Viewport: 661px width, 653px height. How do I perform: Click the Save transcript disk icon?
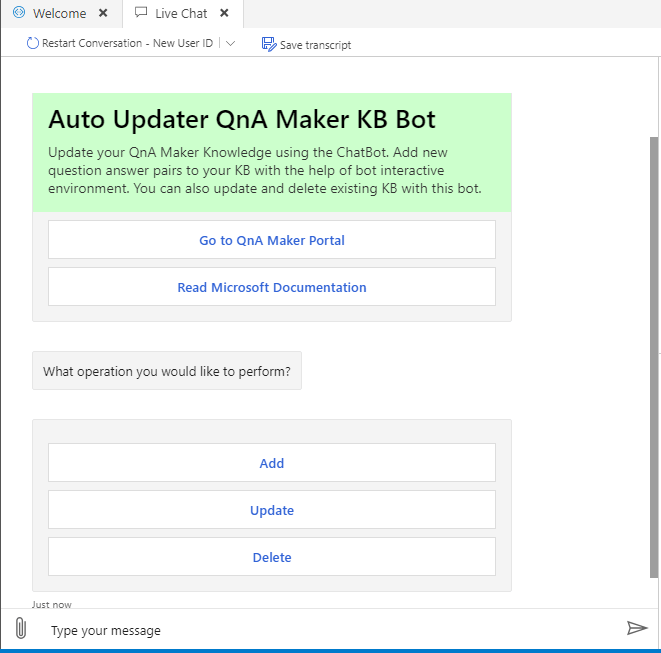pos(269,44)
